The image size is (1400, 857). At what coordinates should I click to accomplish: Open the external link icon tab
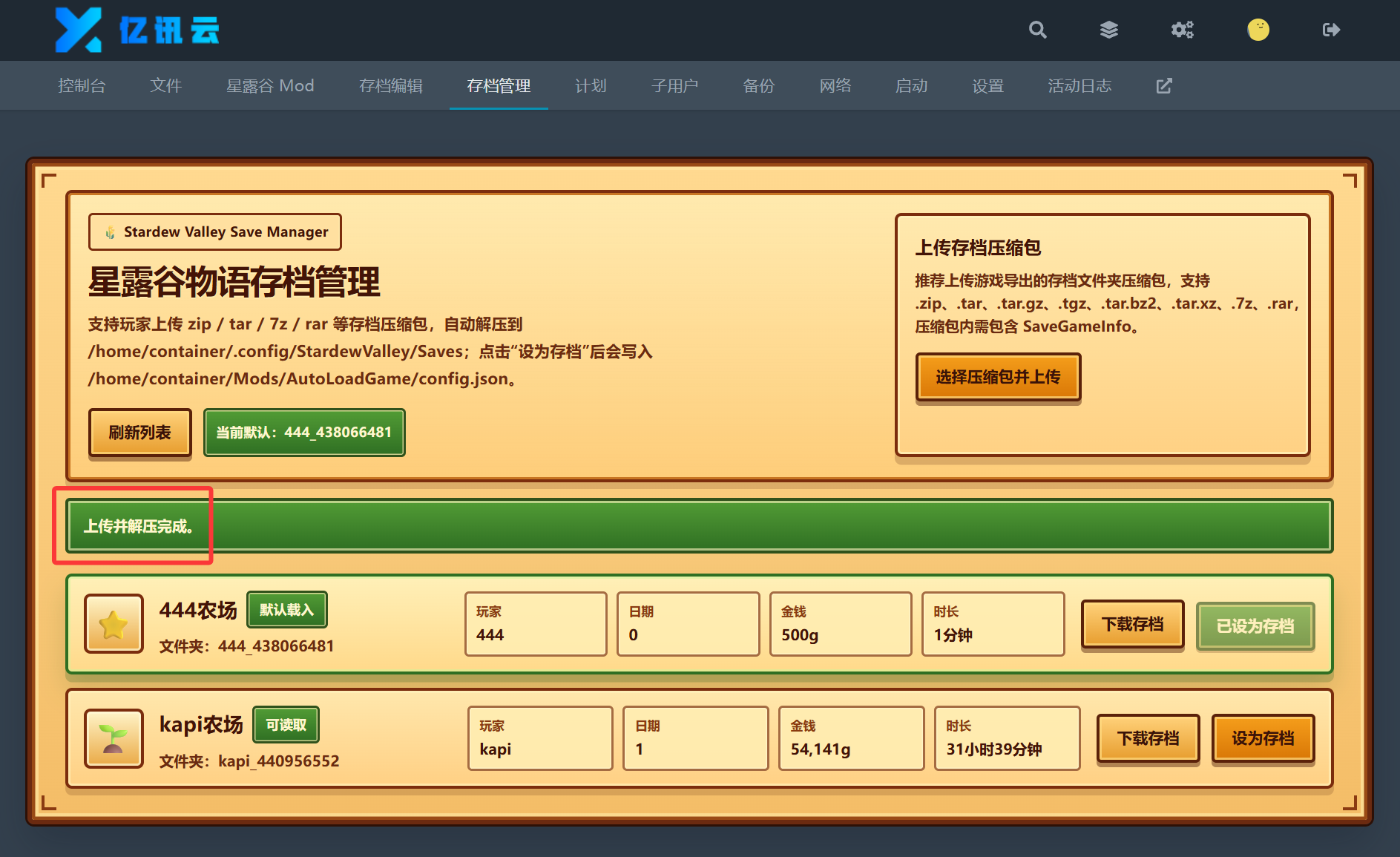[1164, 85]
